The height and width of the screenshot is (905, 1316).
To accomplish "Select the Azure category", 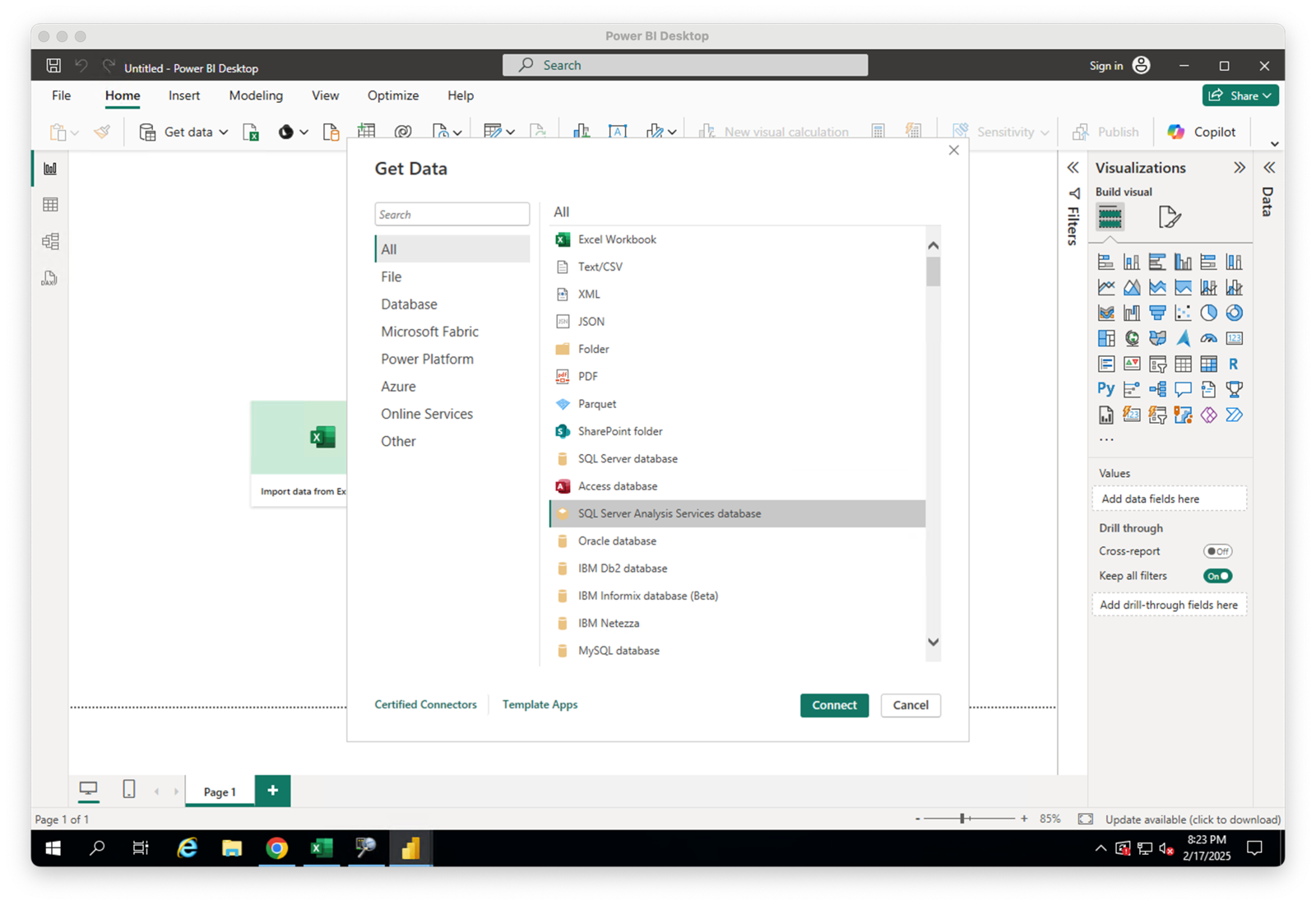I will click(452, 387).
